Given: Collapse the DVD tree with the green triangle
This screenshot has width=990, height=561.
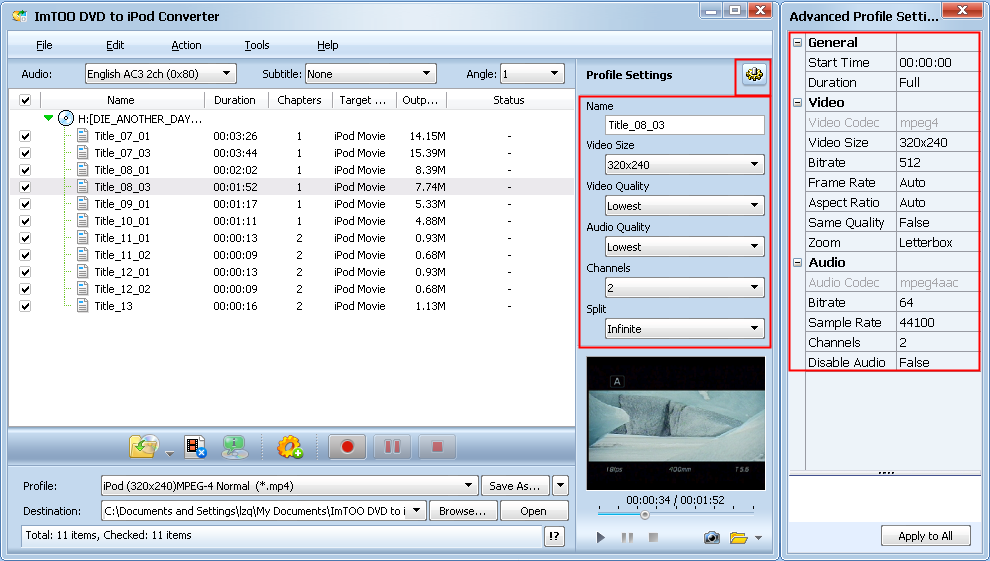Looking at the screenshot, I should pos(48,118).
